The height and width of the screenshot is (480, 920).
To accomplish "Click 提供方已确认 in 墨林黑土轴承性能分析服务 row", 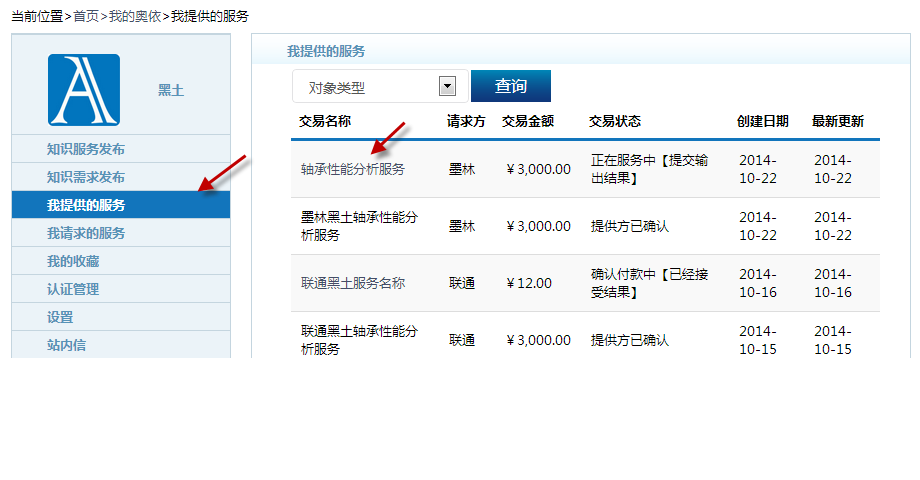I will 630,227.
